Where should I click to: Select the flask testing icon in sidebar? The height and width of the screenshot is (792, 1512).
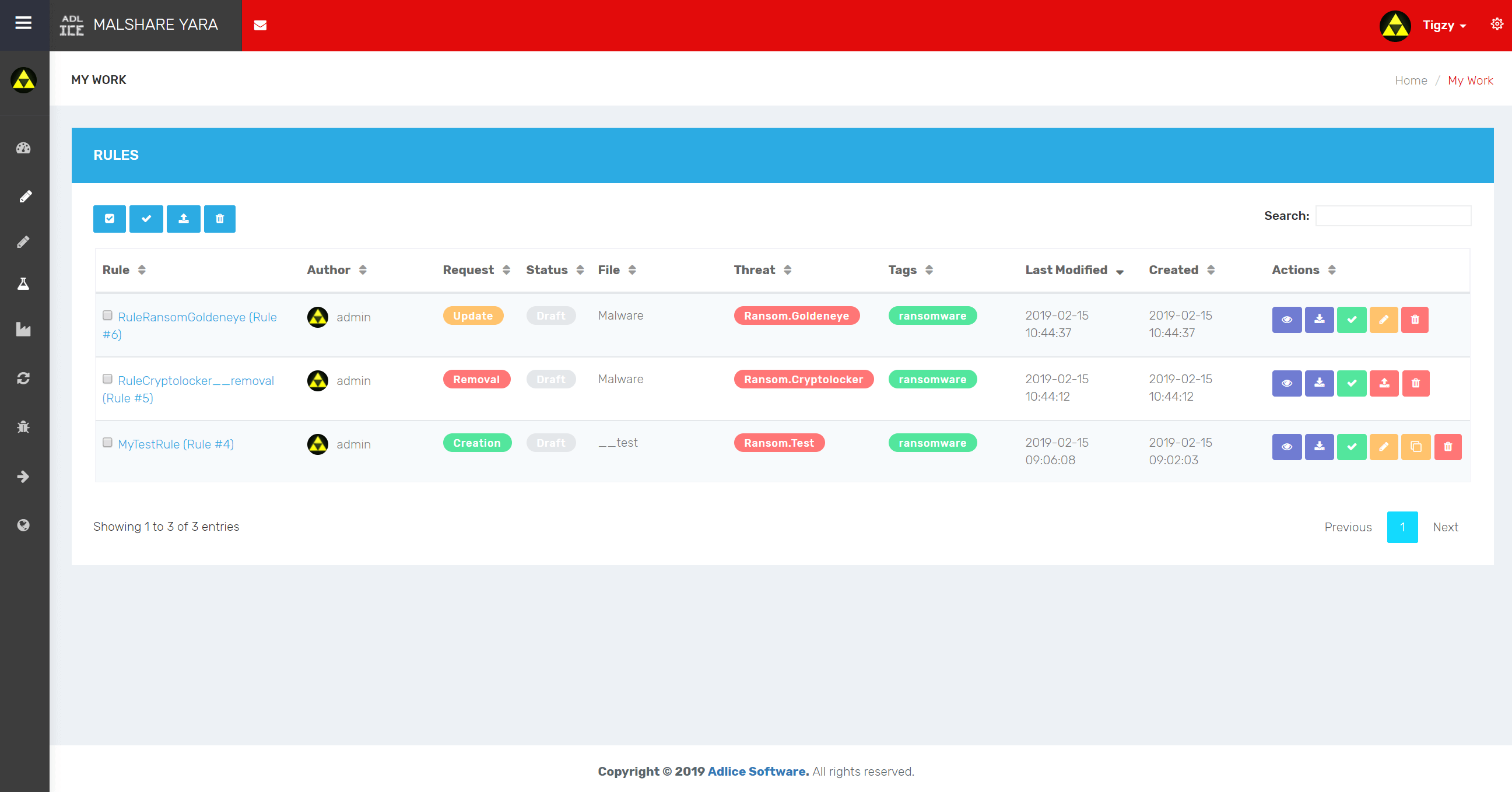tap(24, 283)
